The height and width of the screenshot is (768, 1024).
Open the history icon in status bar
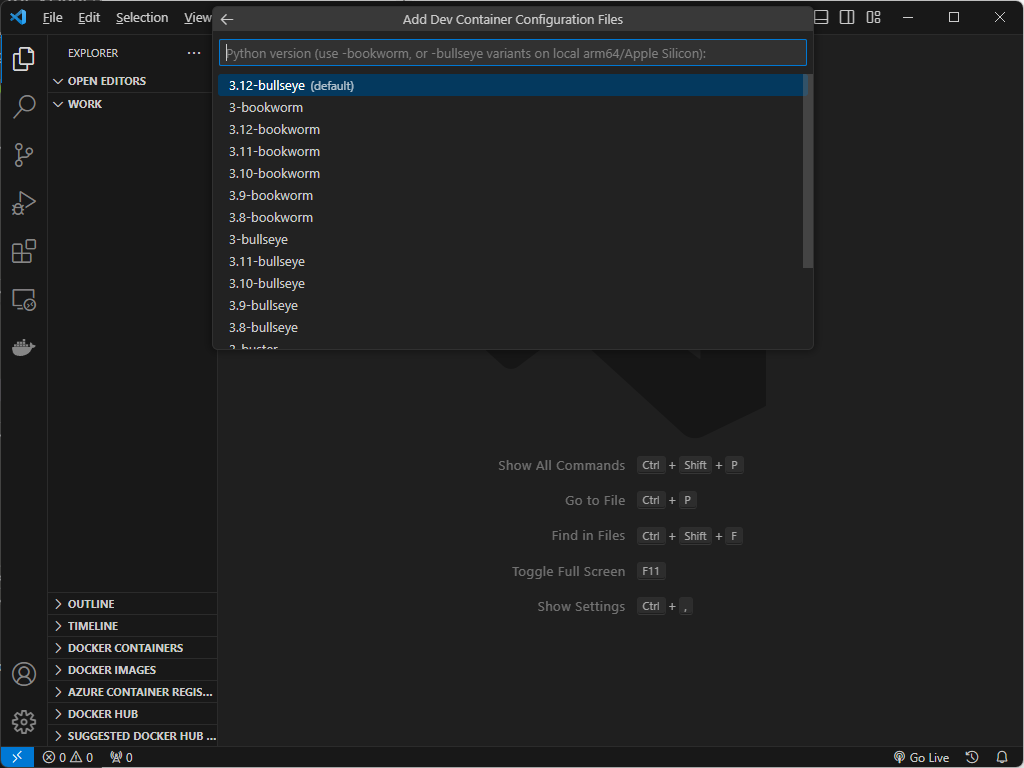972,758
